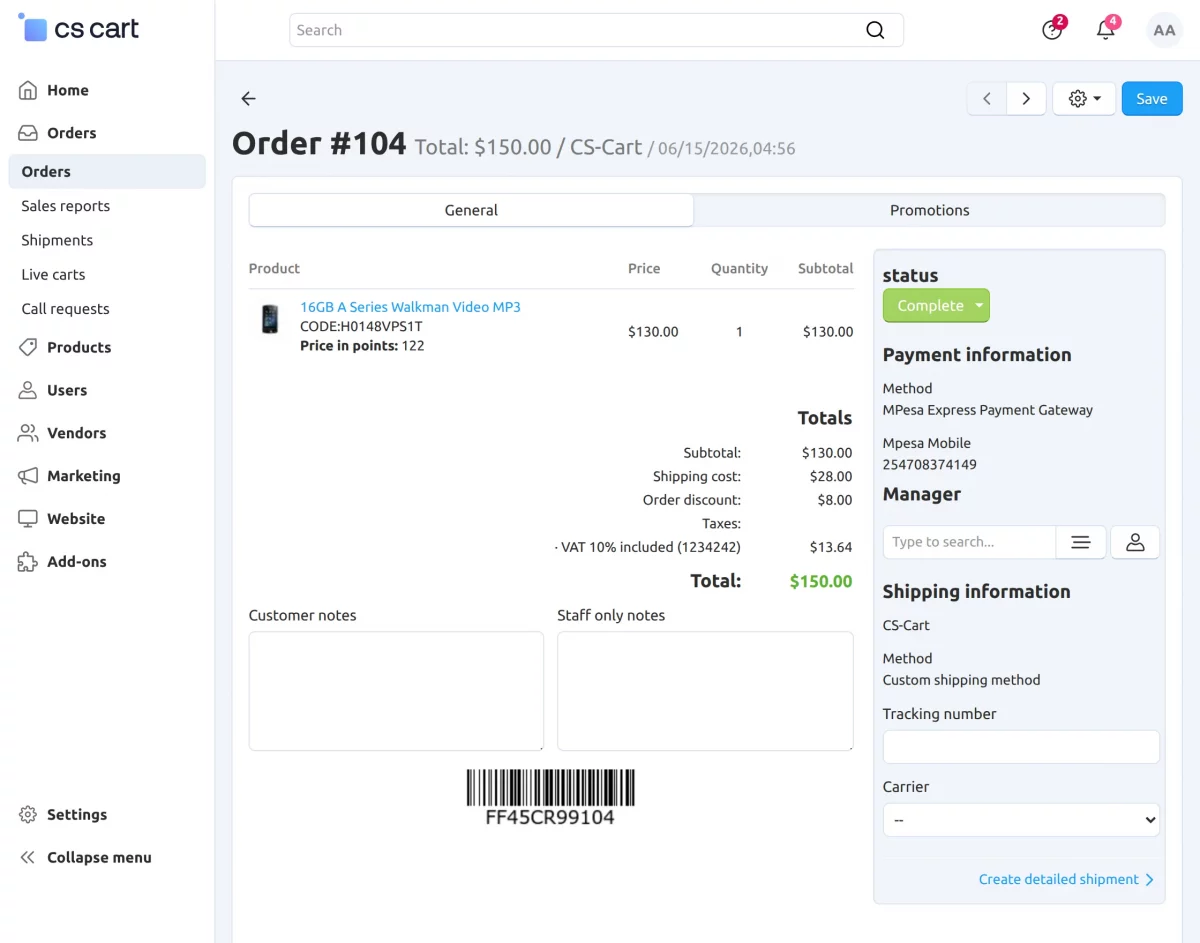The height and width of the screenshot is (943, 1200).
Task: Go to next order with right chevron
Action: [x=1026, y=98]
